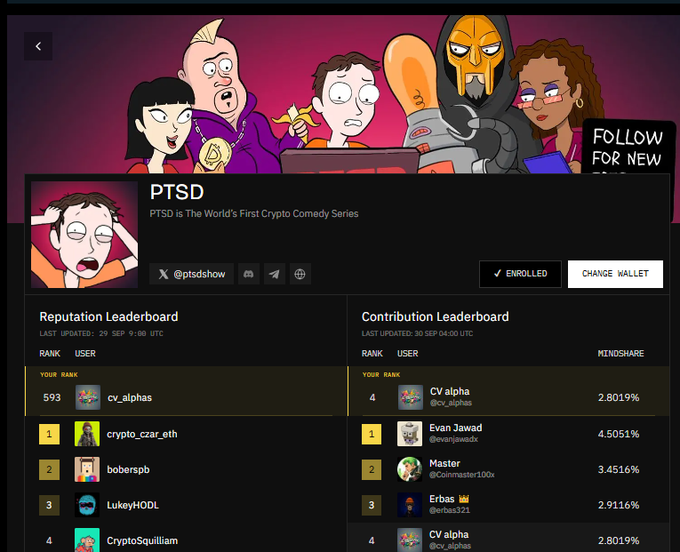Open the @ptsdshow X profile link
The height and width of the screenshot is (552, 680).
[x=191, y=274]
